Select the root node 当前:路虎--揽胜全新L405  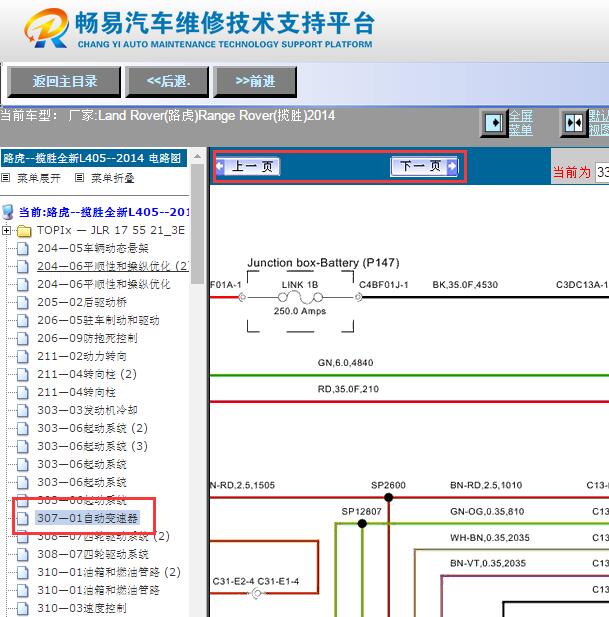pos(104,212)
